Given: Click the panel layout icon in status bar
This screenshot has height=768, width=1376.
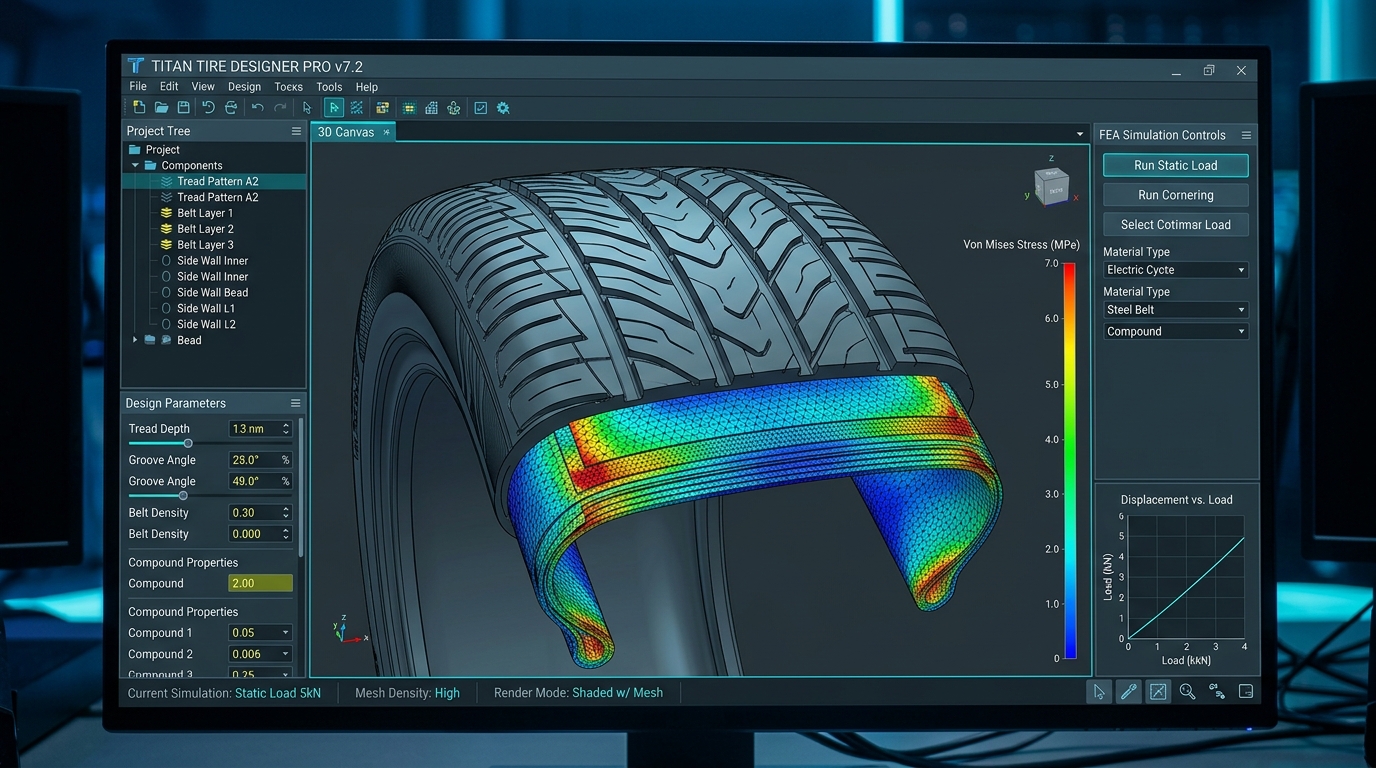Looking at the screenshot, I should point(1246,691).
